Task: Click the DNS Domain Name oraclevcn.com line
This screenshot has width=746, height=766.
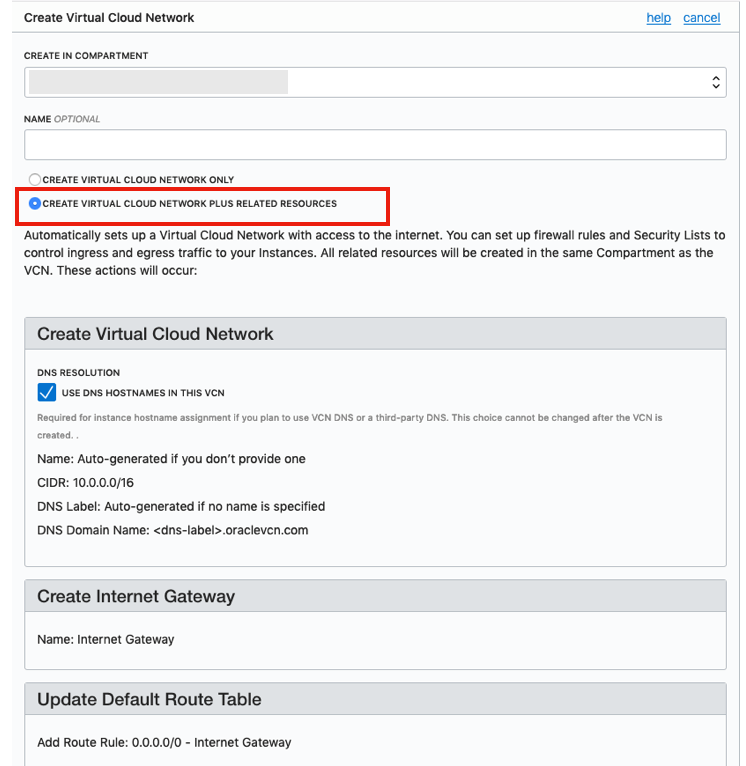Action: pyautogui.click(x=172, y=531)
